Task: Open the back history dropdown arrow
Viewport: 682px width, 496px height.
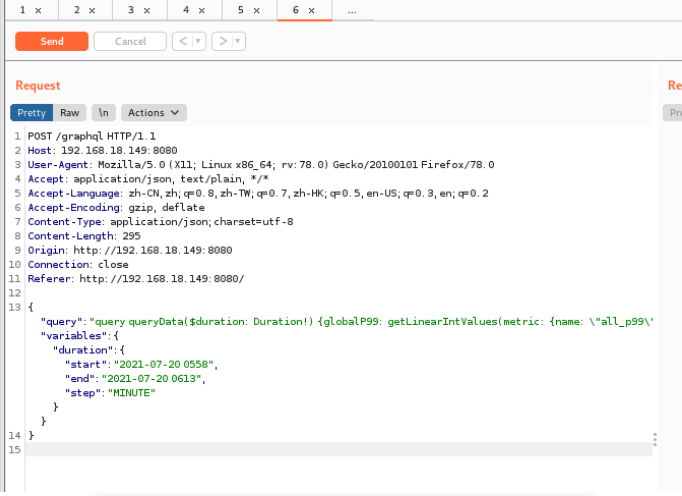Action: coord(198,41)
